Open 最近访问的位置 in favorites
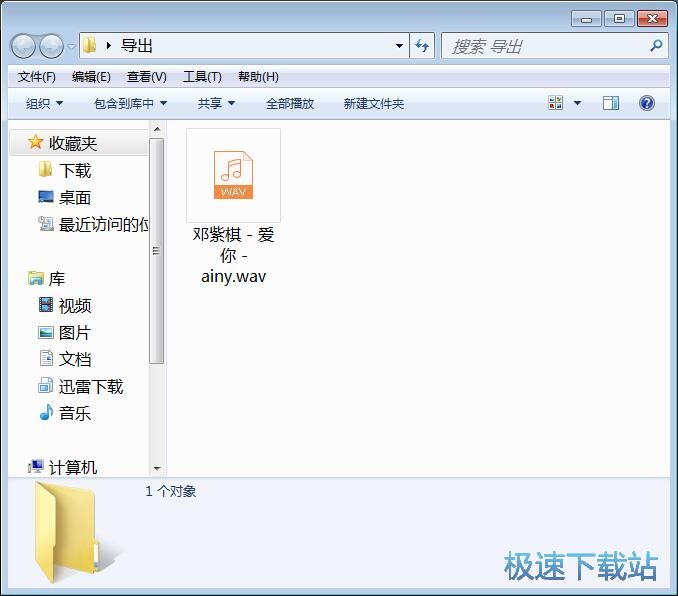 click(103, 224)
